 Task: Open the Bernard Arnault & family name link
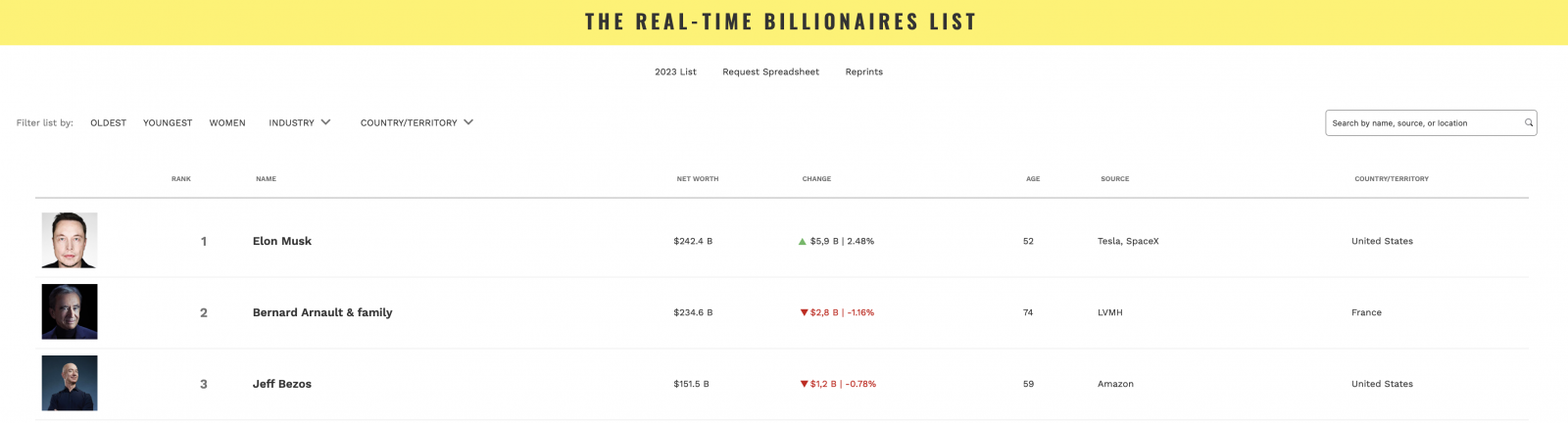point(322,313)
